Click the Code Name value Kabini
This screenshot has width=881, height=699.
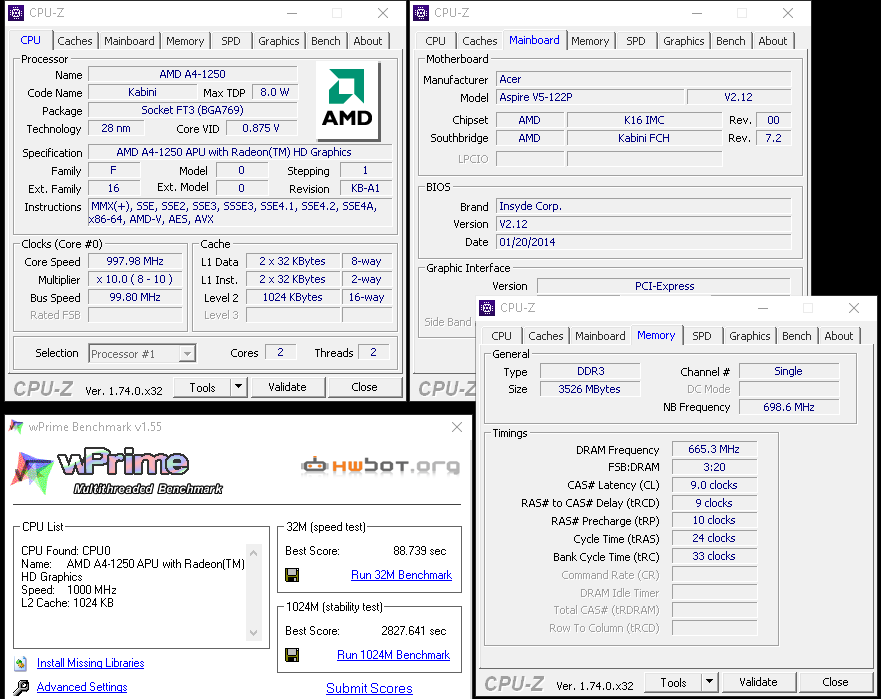142,92
